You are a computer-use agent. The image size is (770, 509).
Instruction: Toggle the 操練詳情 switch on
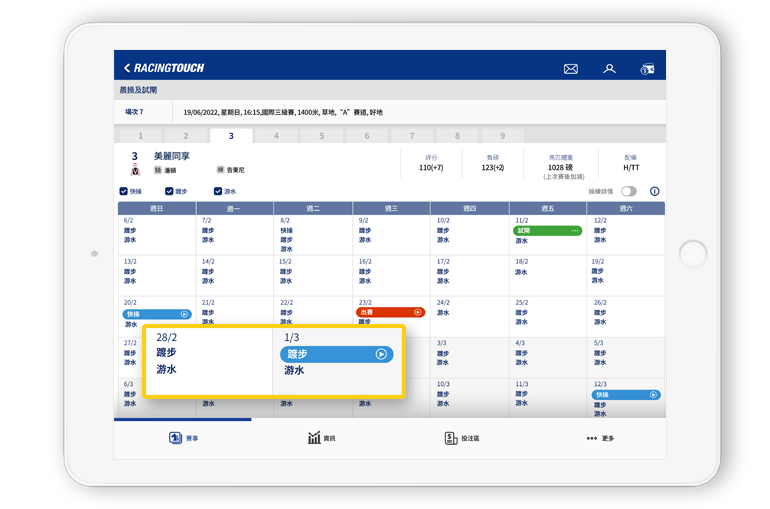(629, 191)
